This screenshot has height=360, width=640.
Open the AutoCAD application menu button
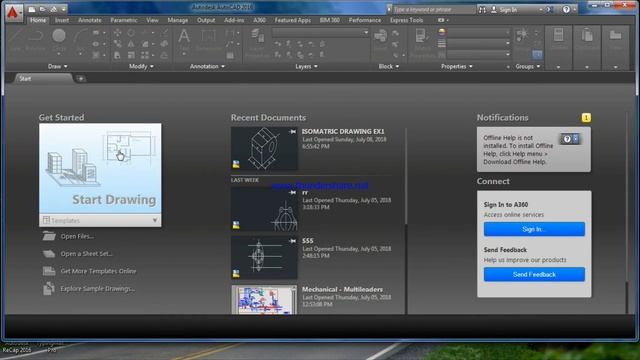(x=13, y=13)
